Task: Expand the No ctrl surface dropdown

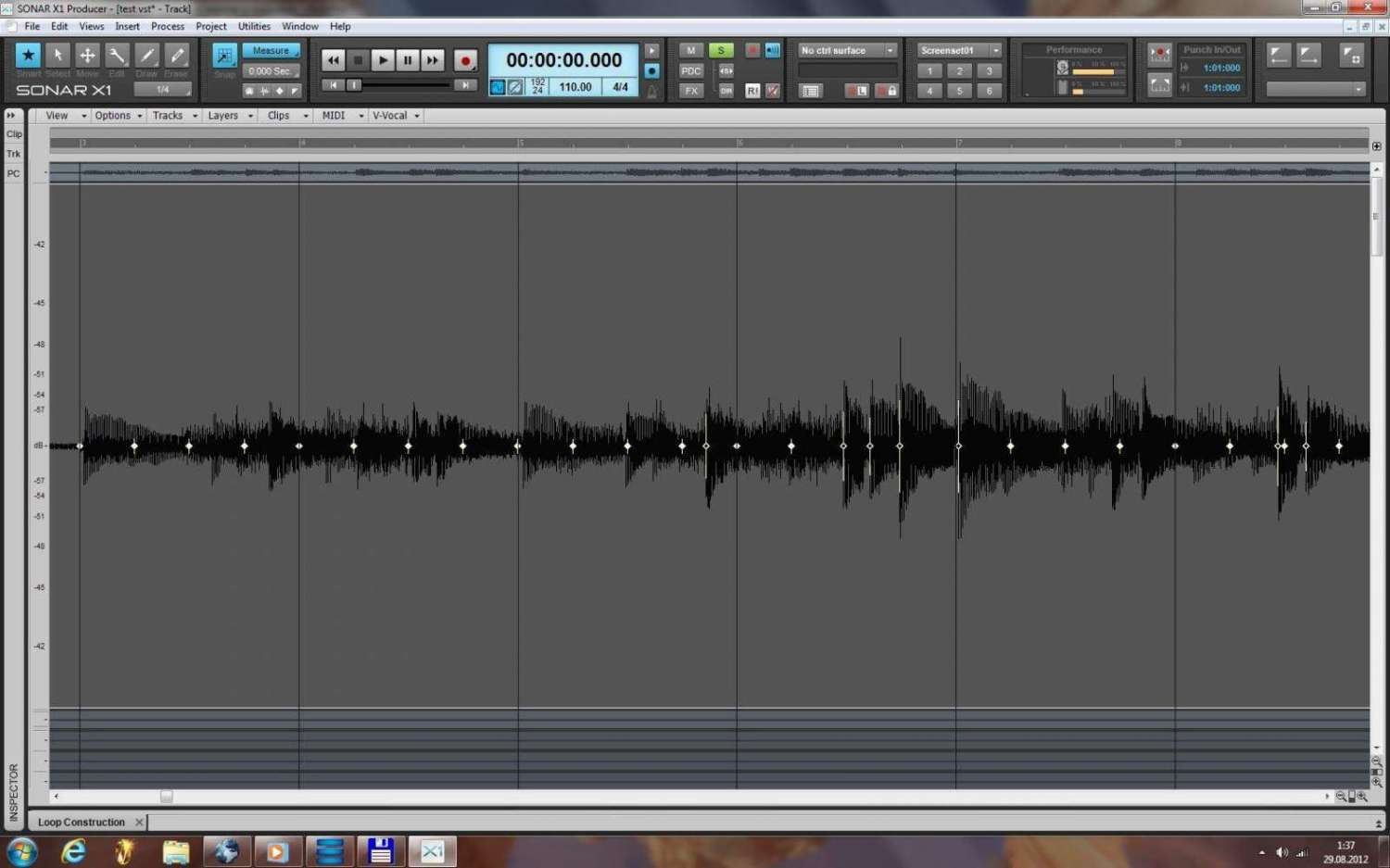Action: 847,50
